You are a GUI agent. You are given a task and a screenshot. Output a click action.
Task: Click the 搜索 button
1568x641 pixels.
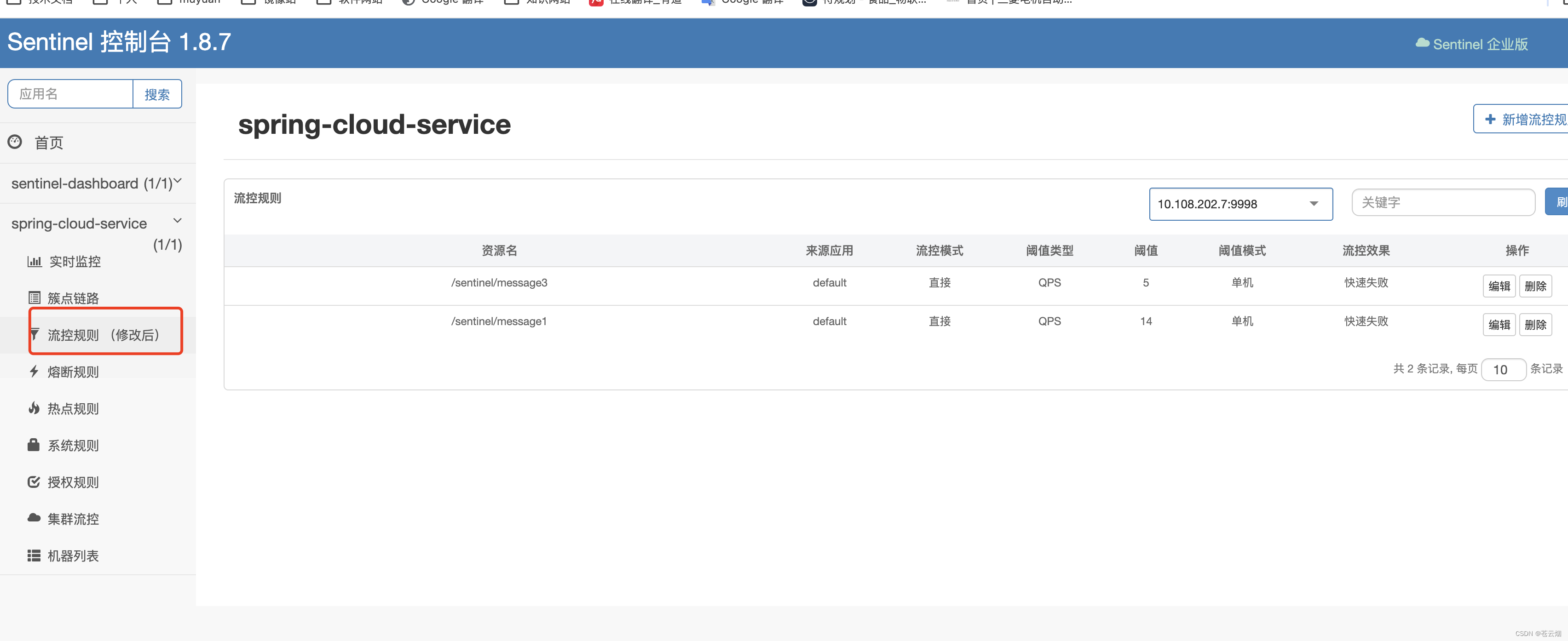coord(157,94)
